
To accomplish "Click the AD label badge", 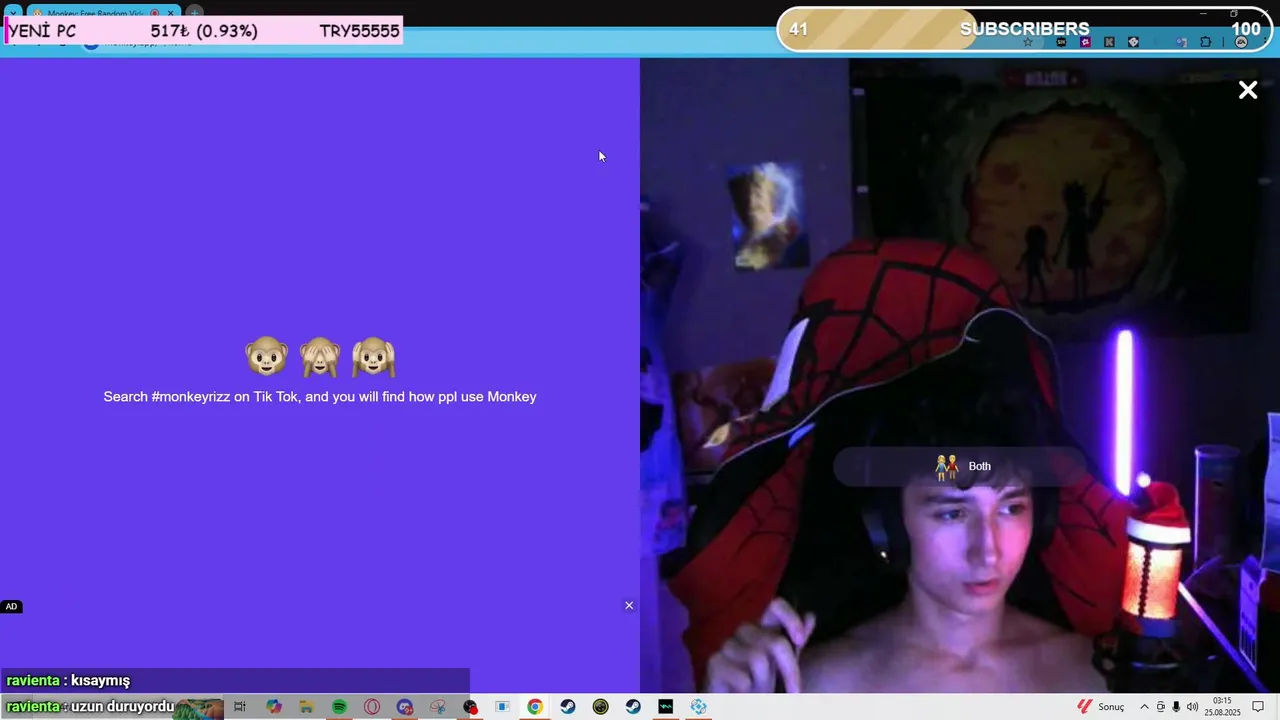I will (x=11, y=607).
